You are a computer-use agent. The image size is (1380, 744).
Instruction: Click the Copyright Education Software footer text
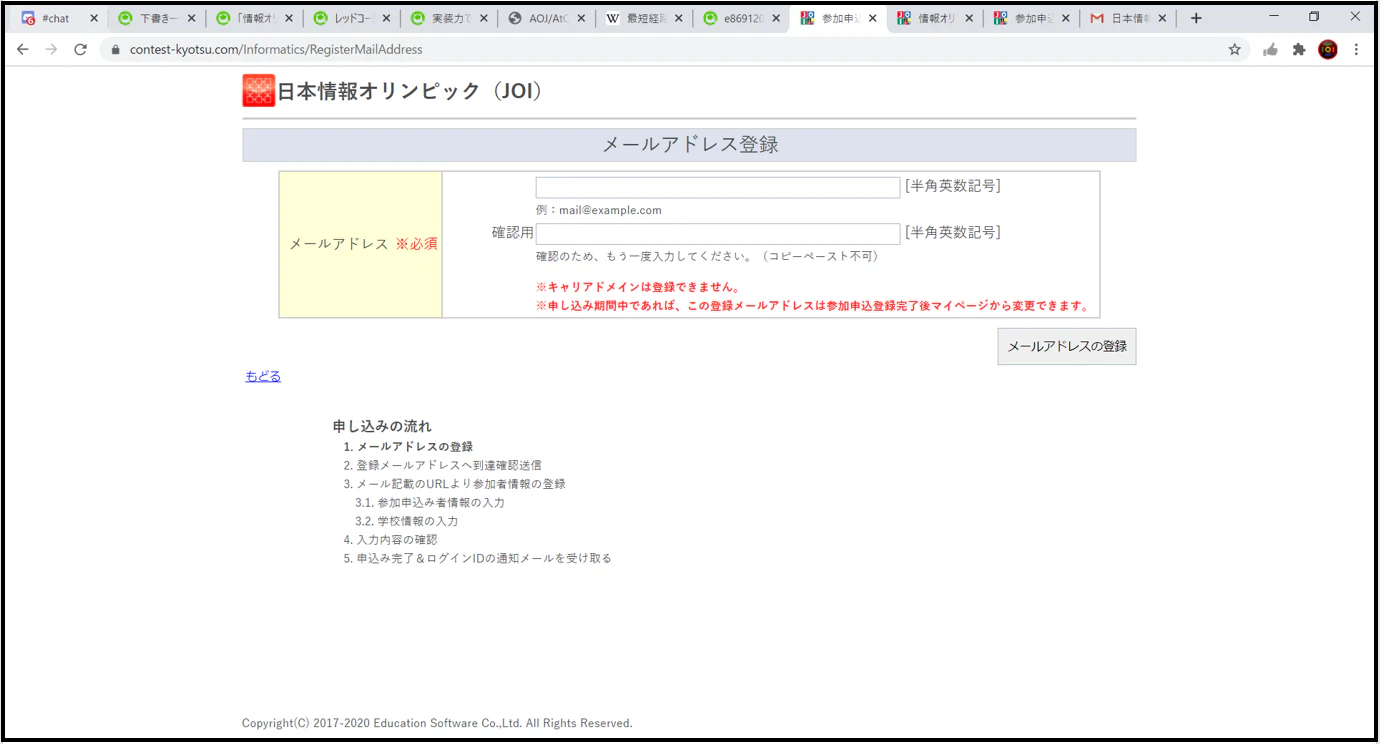coord(437,723)
